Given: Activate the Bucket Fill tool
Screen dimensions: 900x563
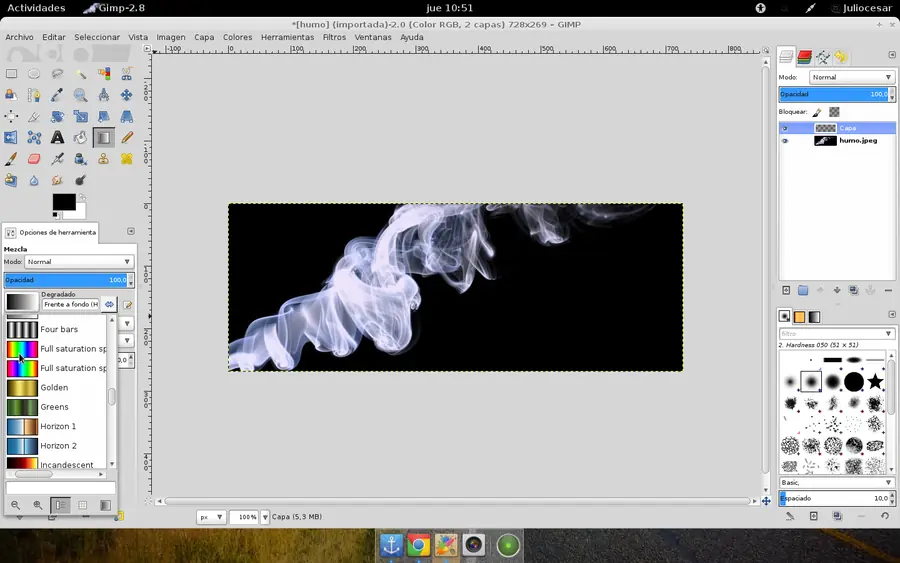Looking at the screenshot, I should (x=80, y=138).
